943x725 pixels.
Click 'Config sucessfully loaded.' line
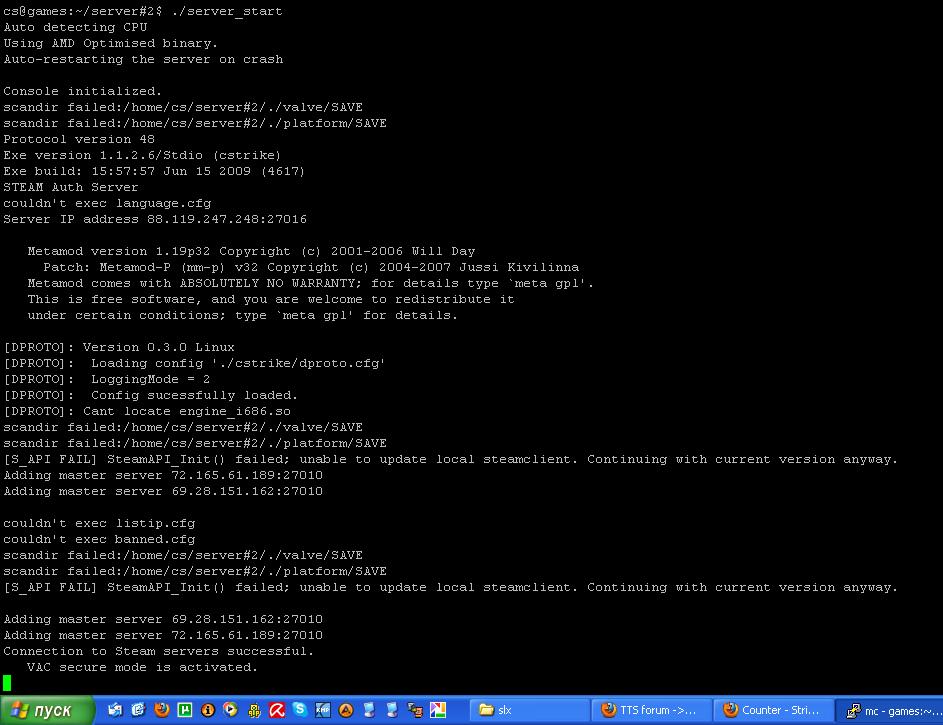(x=150, y=395)
